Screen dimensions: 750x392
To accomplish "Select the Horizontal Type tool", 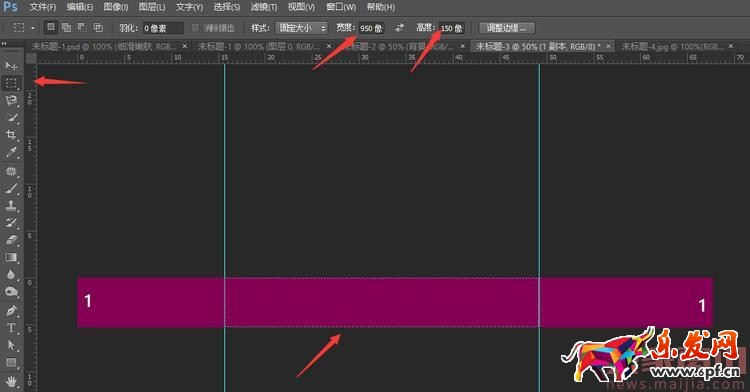I will pyautogui.click(x=11, y=328).
